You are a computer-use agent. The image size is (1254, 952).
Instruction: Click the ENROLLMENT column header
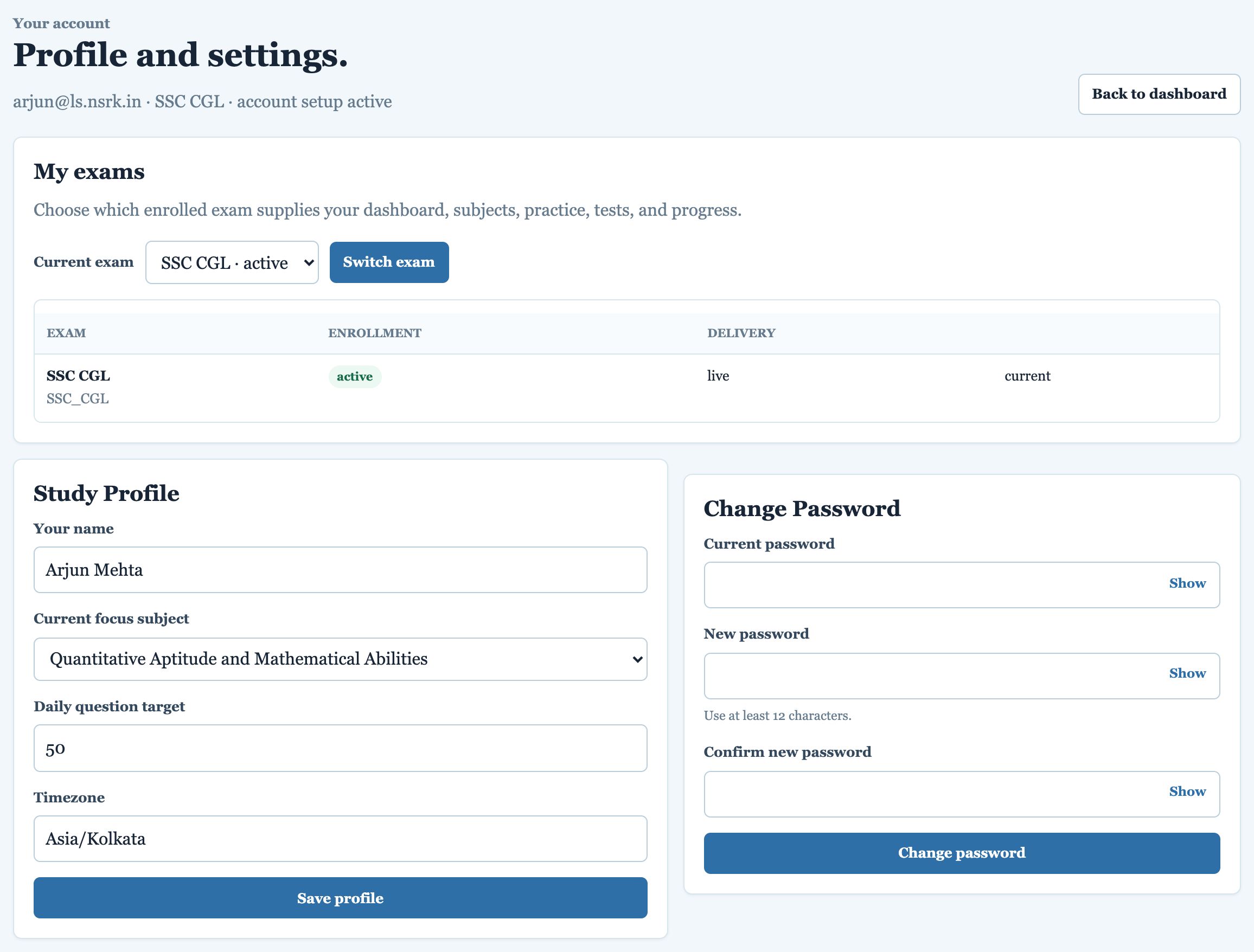[375, 333]
